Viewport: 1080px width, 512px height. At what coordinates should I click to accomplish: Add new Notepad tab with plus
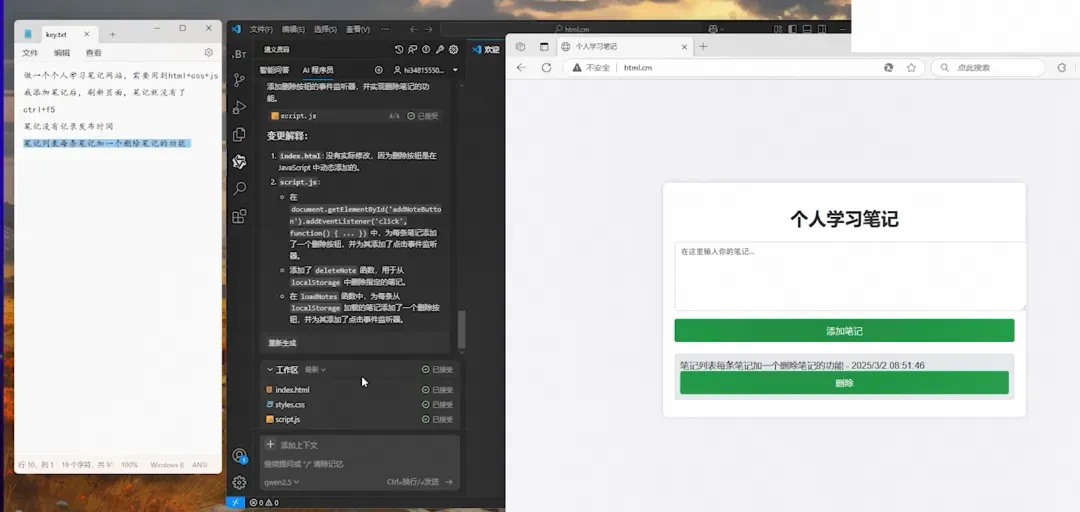click(x=112, y=34)
